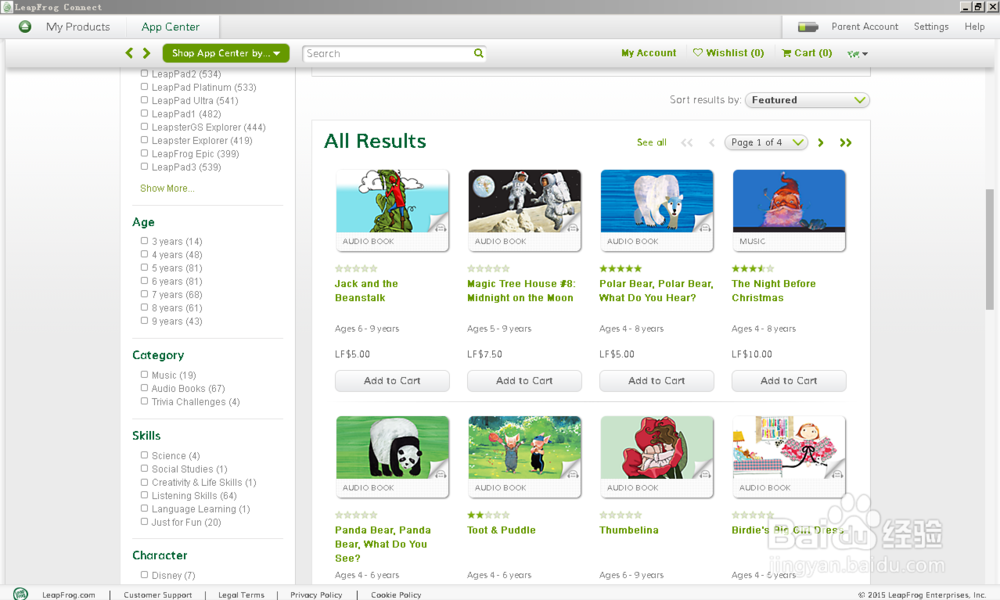The width and height of the screenshot is (1000, 600).
Task: Check the Trivia Challenges filter
Action: (144, 401)
